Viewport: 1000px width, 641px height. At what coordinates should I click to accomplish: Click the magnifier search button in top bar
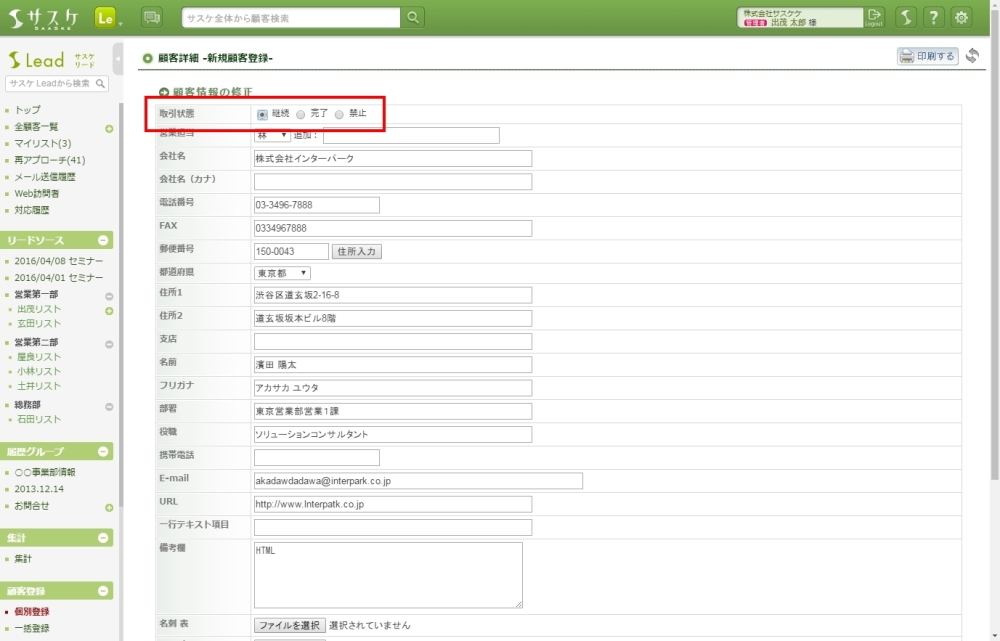tap(413, 17)
